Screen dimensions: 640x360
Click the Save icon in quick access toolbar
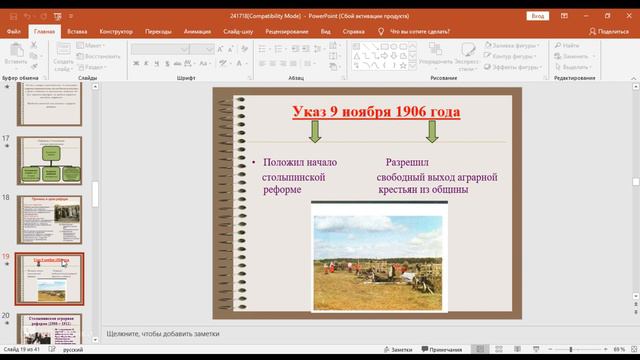coord(13,16)
